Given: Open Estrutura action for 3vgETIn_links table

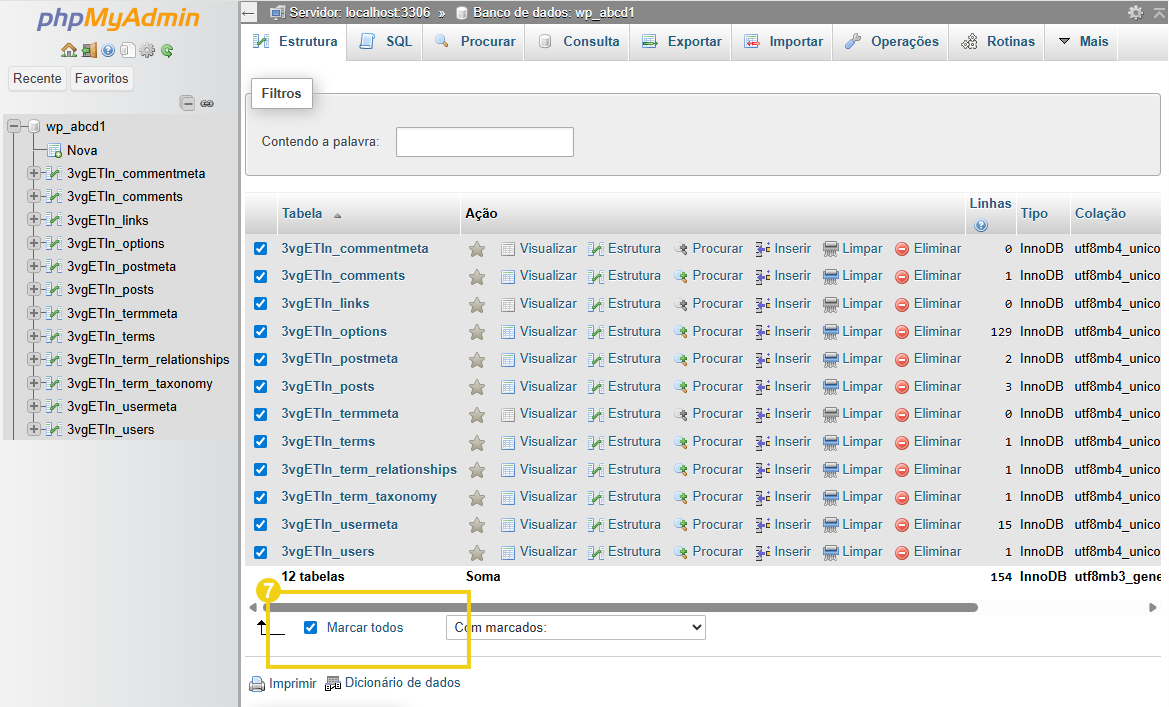Looking at the screenshot, I should click(x=633, y=303).
